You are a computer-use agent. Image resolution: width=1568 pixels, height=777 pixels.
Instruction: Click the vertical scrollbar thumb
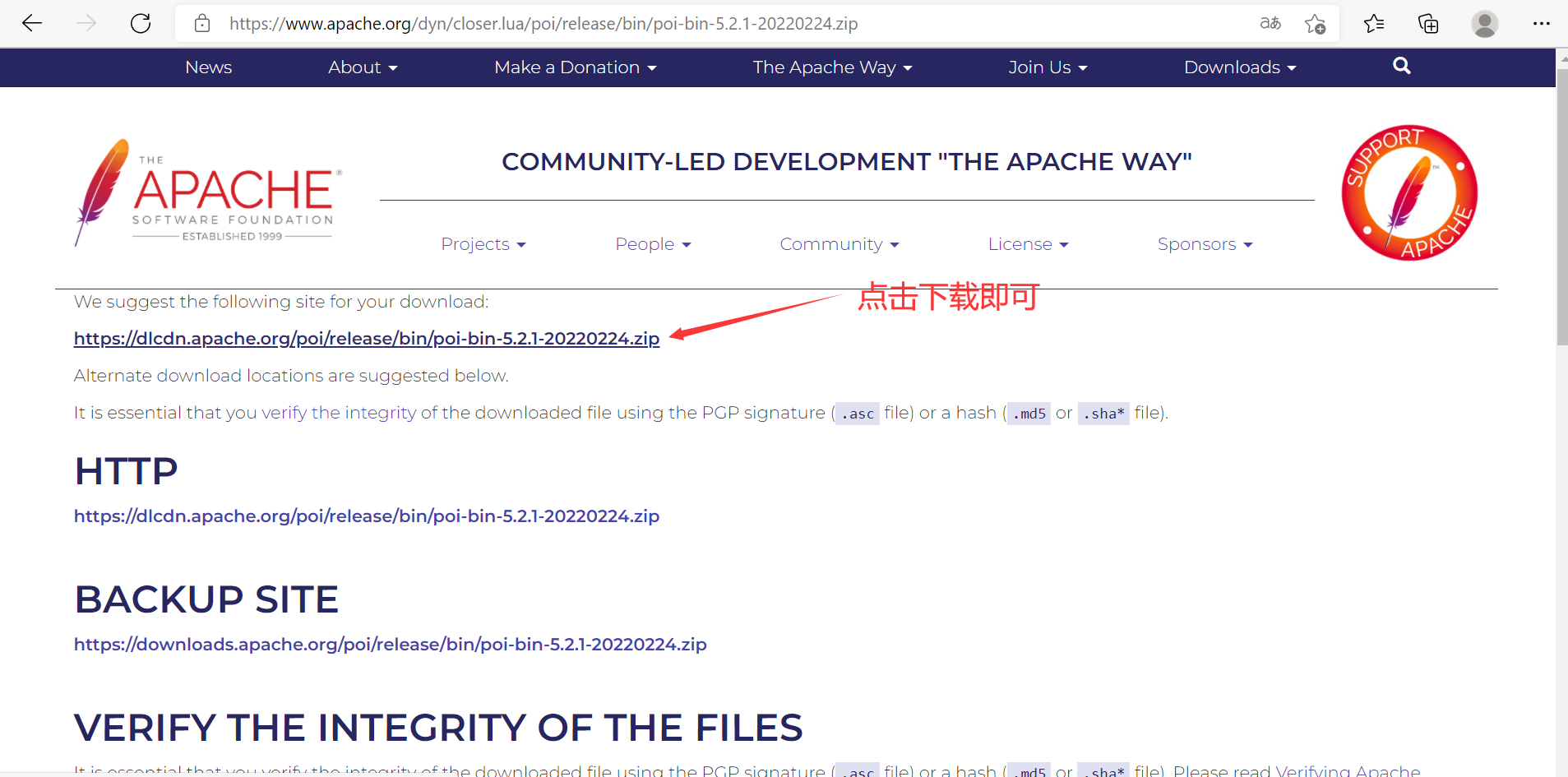[x=1561, y=206]
